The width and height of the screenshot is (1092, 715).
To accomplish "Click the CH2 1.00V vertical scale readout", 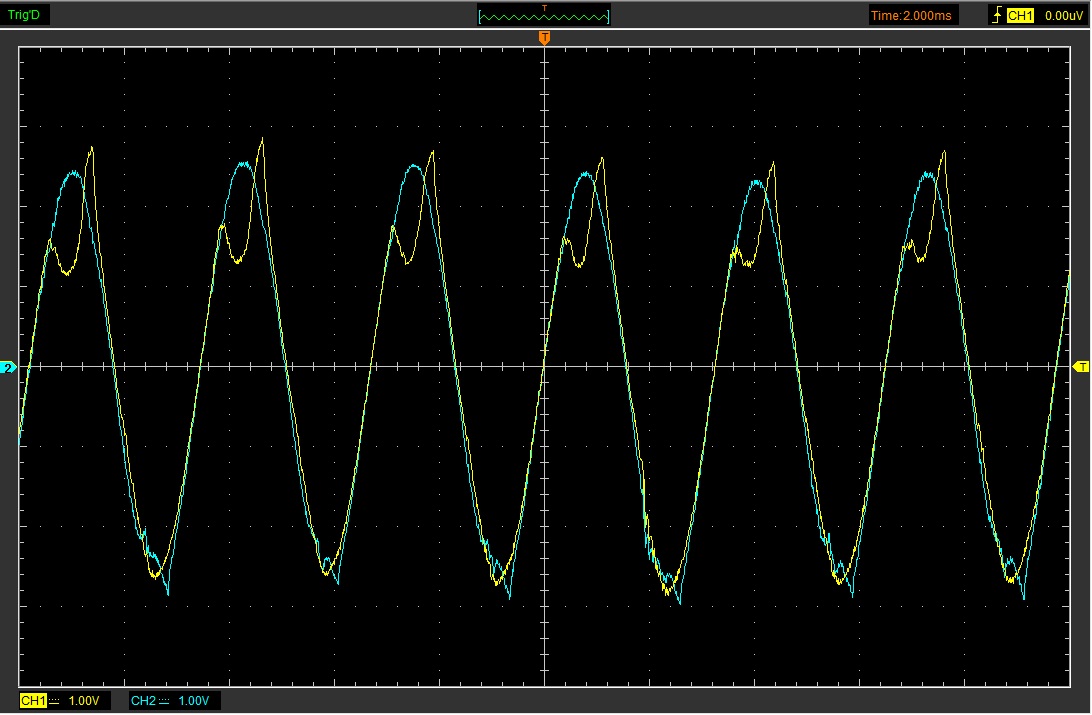I will (194, 701).
